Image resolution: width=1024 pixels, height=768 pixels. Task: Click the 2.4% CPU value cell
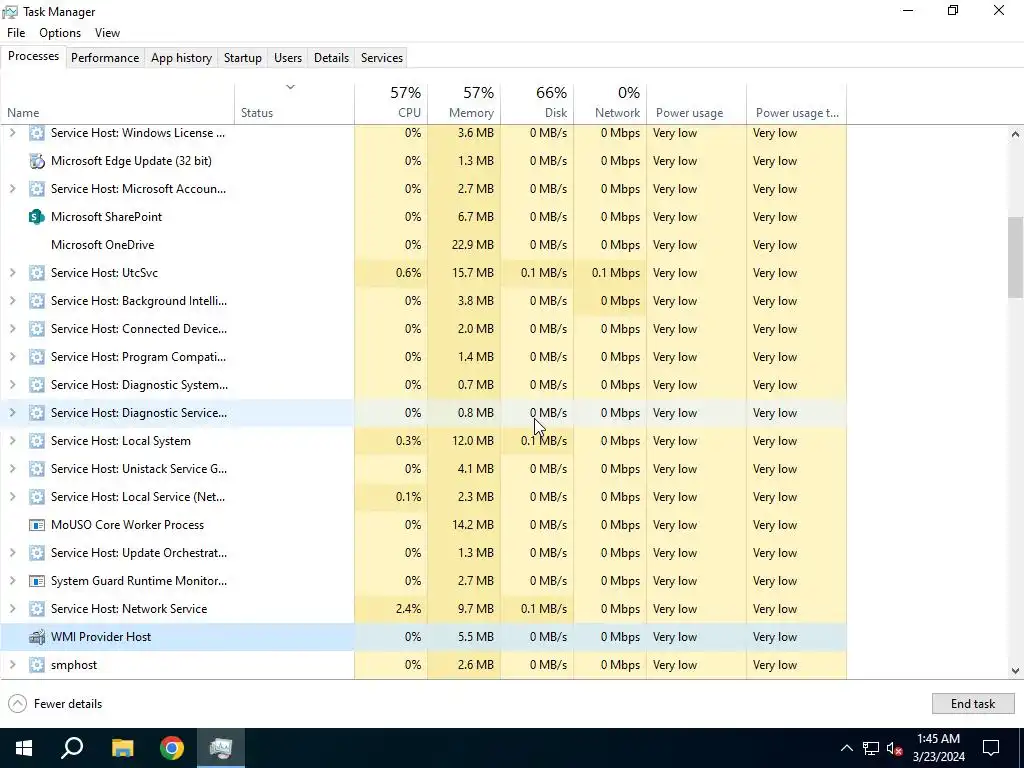(391, 609)
